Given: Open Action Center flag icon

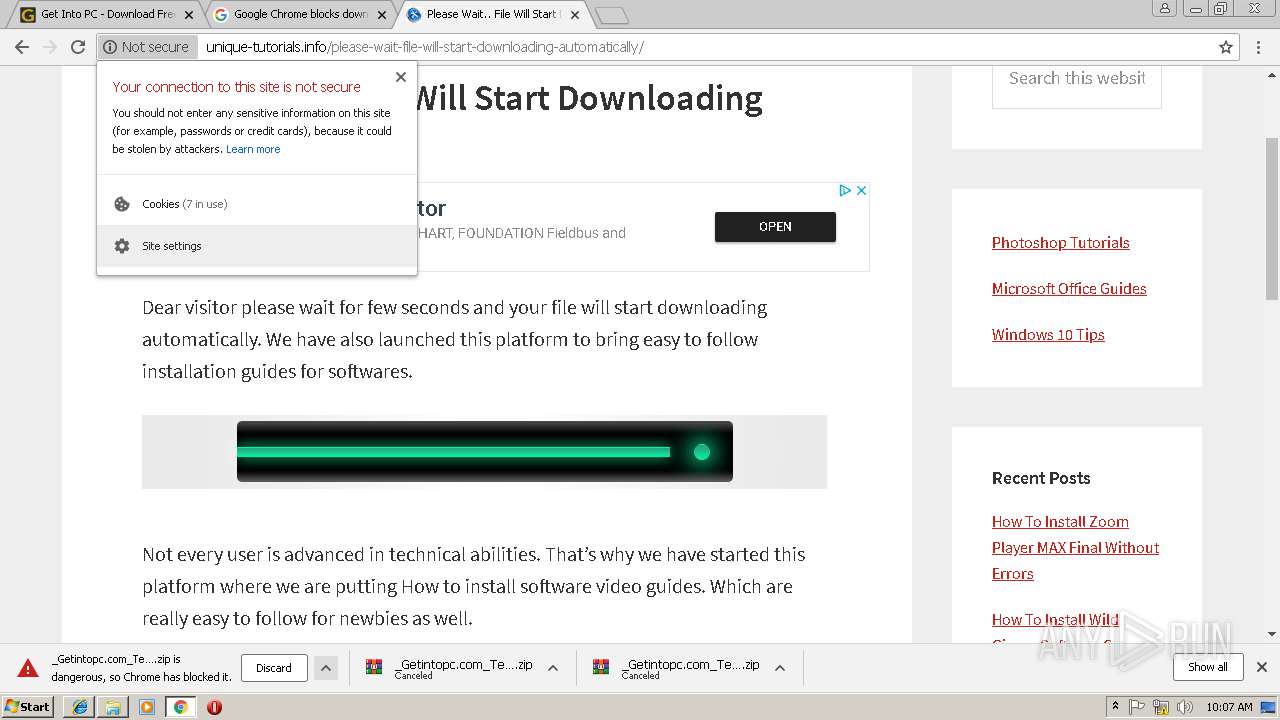Looking at the screenshot, I should [x=1137, y=707].
